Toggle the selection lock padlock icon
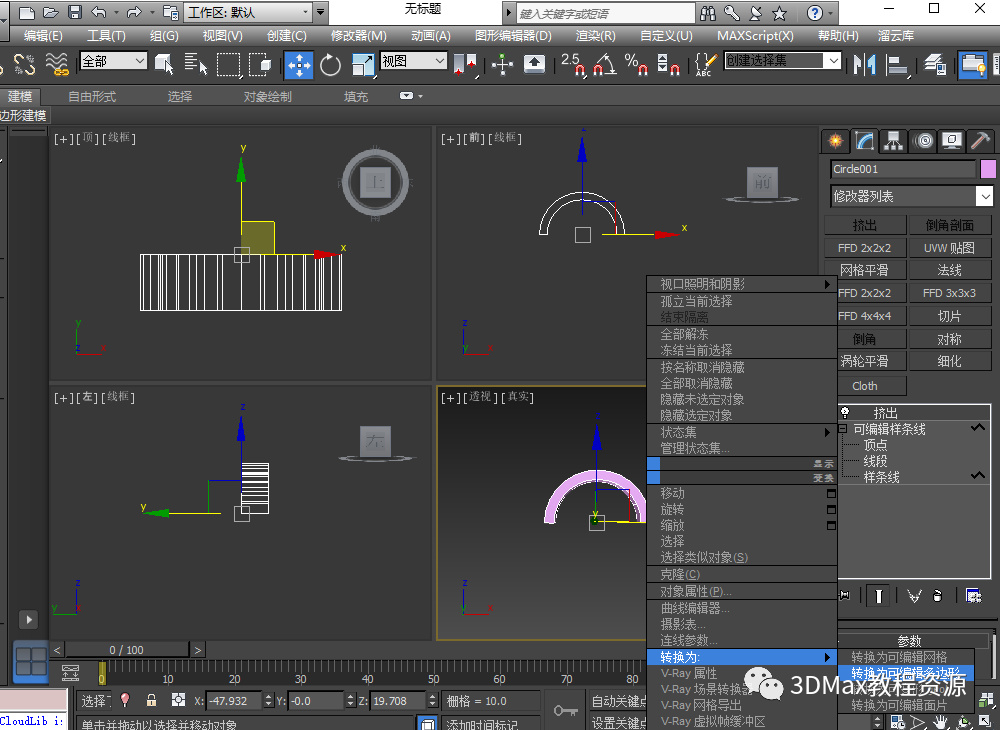Image resolution: width=1000 pixels, height=730 pixels. pyautogui.click(x=151, y=701)
